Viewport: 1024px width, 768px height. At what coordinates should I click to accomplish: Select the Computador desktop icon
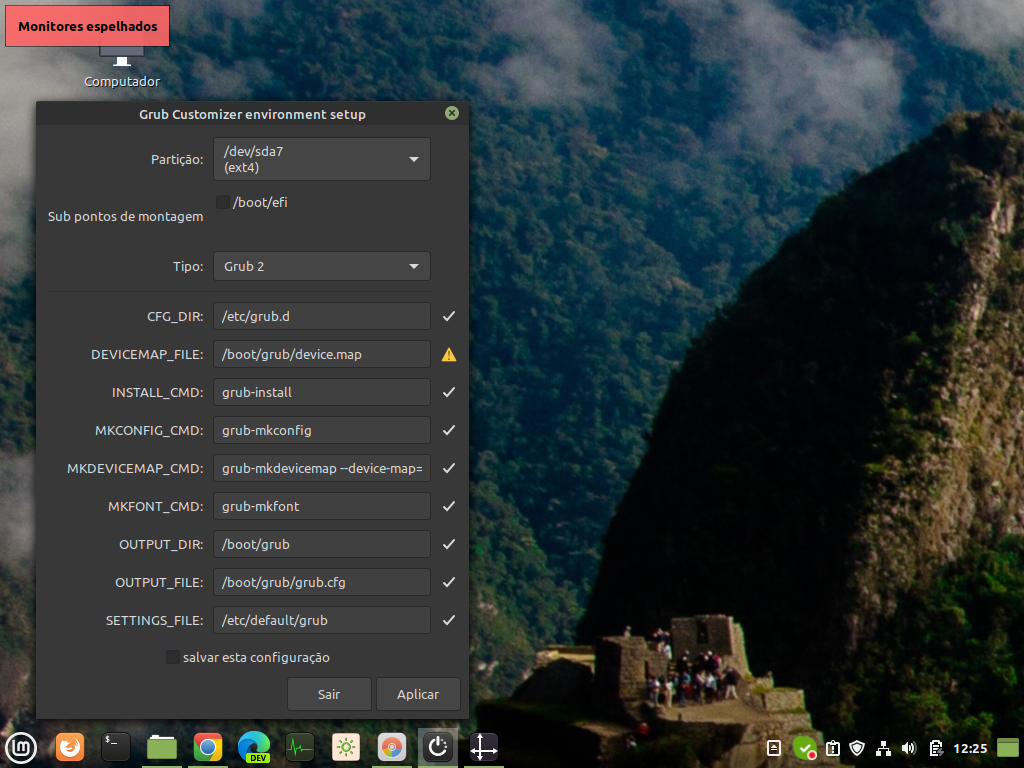pyautogui.click(x=121, y=68)
